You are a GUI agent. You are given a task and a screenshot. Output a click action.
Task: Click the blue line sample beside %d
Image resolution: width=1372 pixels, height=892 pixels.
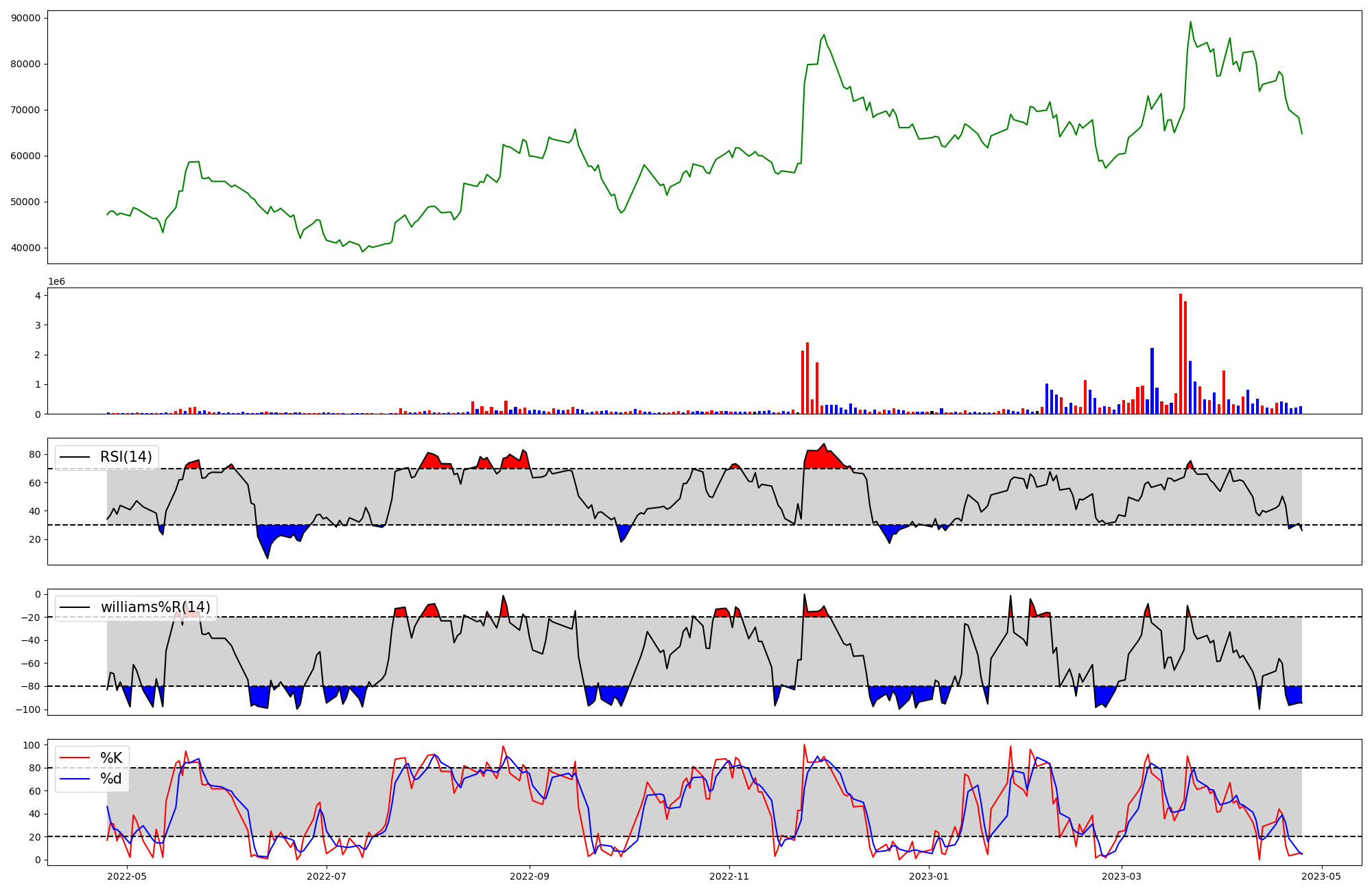75,779
